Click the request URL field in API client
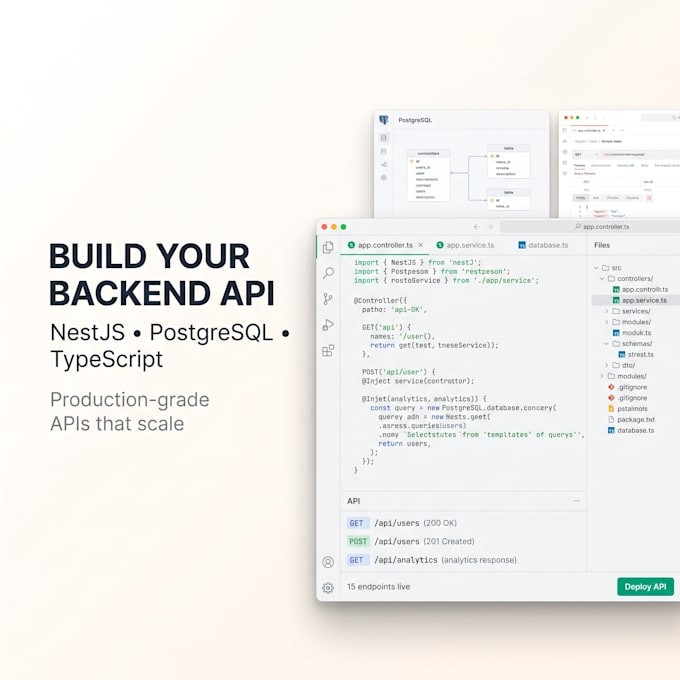Screen dimensions: 680x680 (640, 154)
